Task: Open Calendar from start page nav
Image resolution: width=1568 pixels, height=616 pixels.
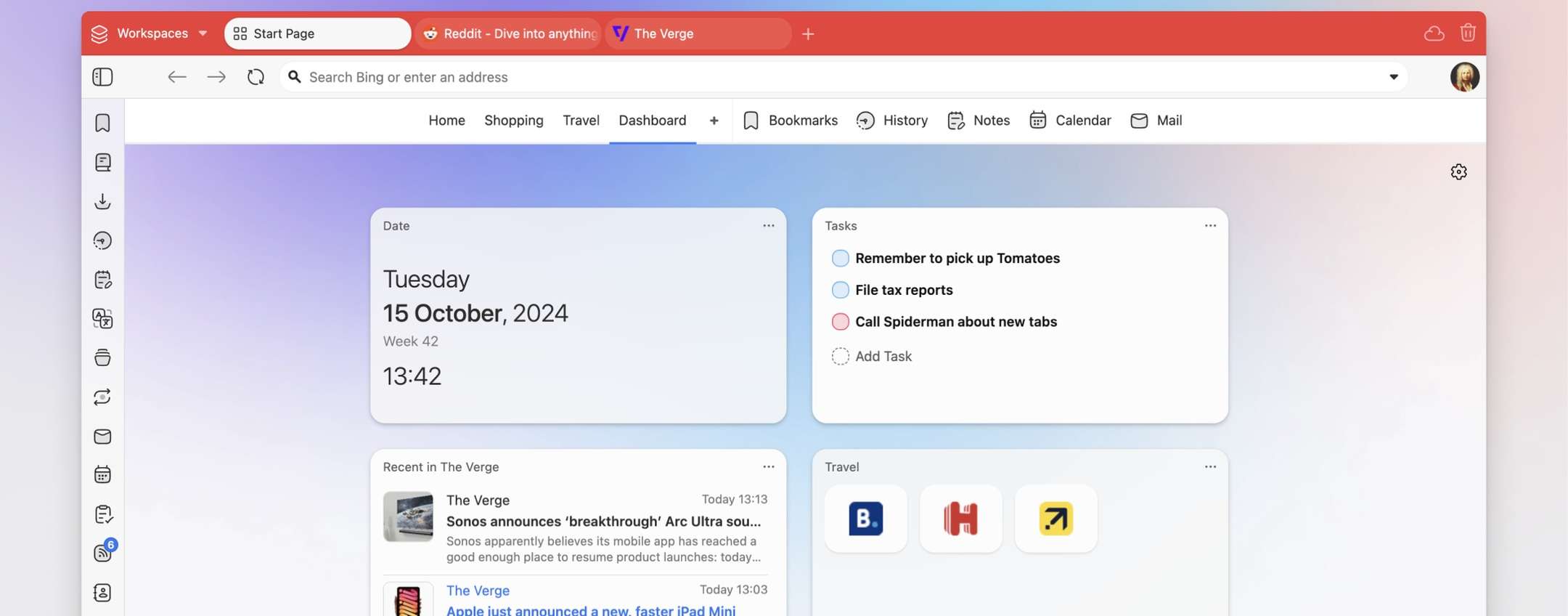Action: tap(1070, 121)
